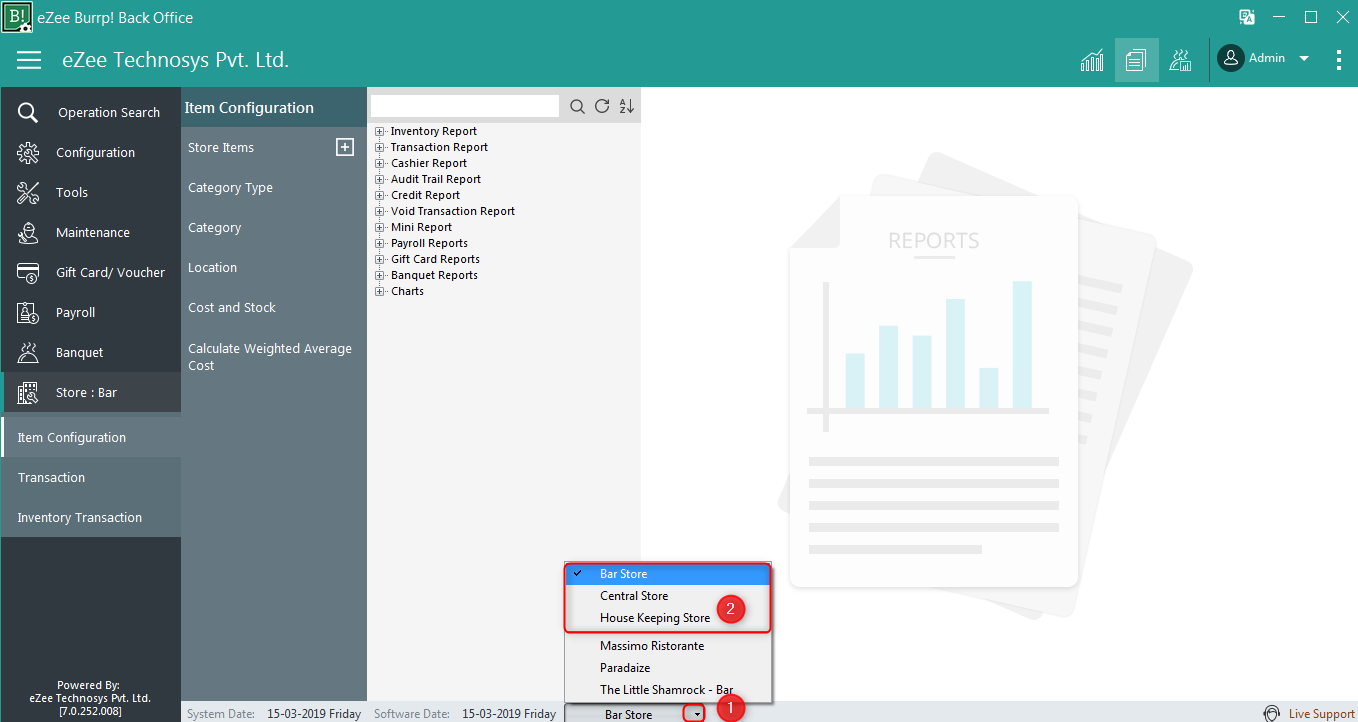Screen dimensions: 1358x722
Task: Click the A-Z sort report list icon
Action: pyautogui.click(x=627, y=106)
